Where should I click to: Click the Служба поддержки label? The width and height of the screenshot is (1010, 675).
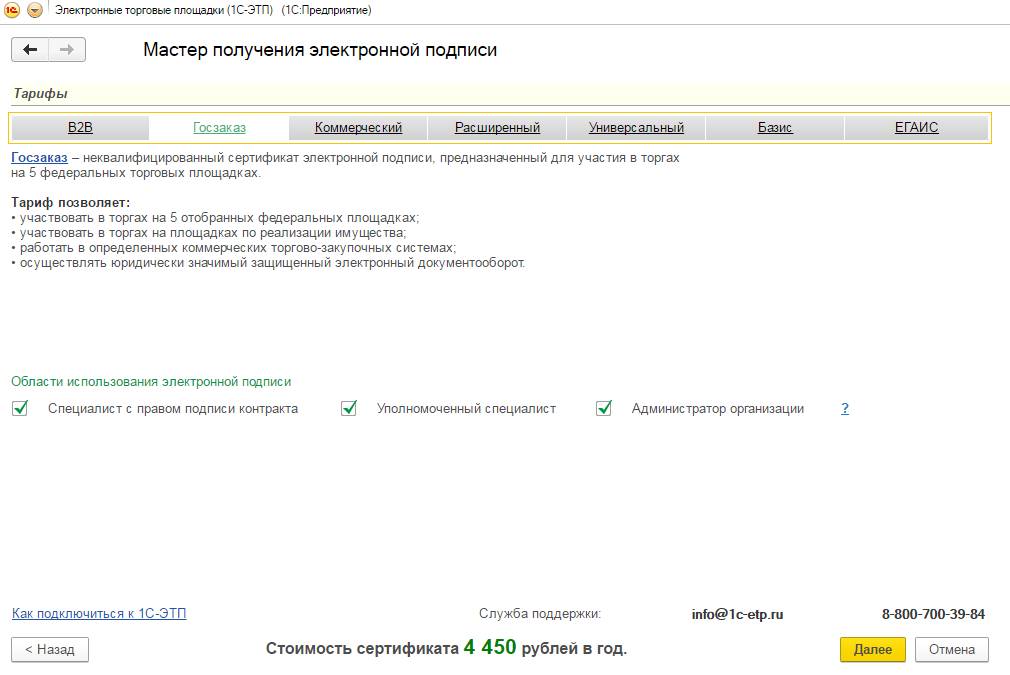point(540,614)
